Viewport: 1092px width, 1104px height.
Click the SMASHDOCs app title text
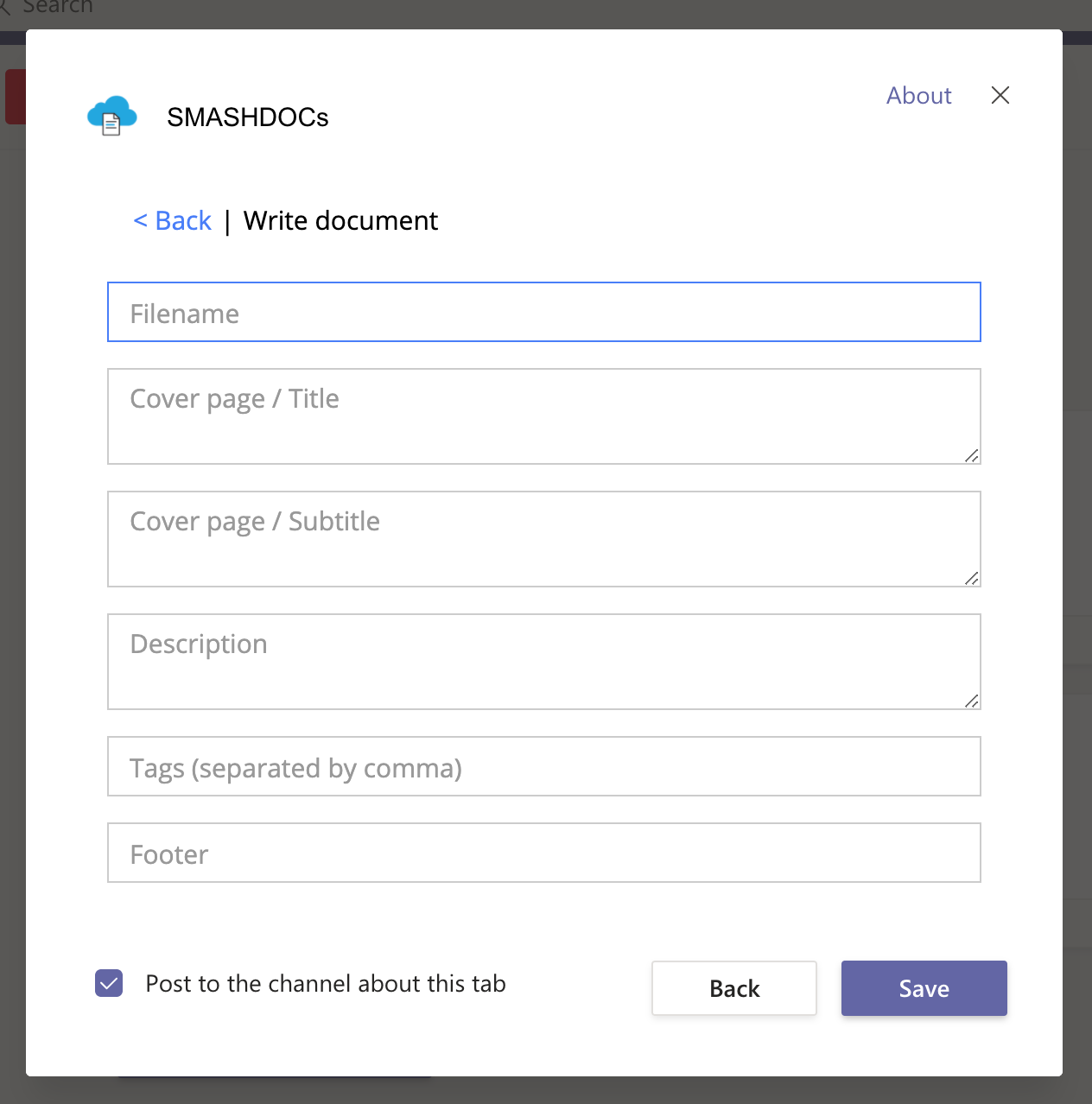248,117
